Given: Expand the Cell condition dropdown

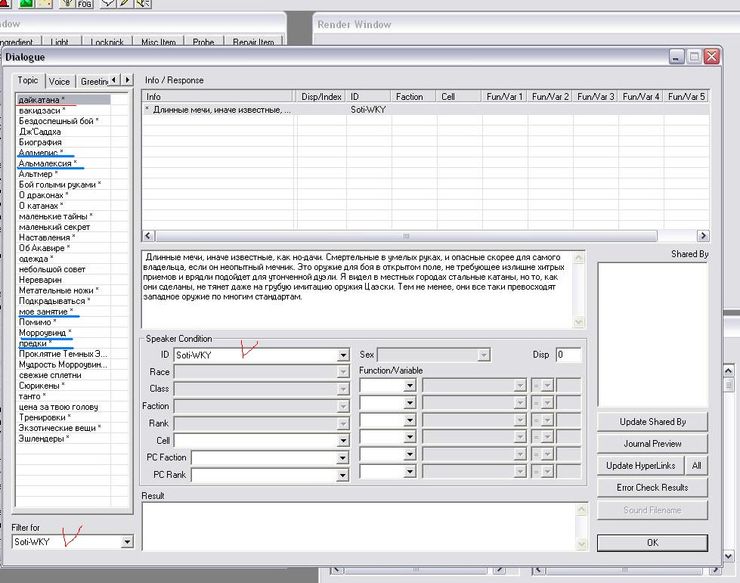Looking at the screenshot, I should tap(343, 440).
